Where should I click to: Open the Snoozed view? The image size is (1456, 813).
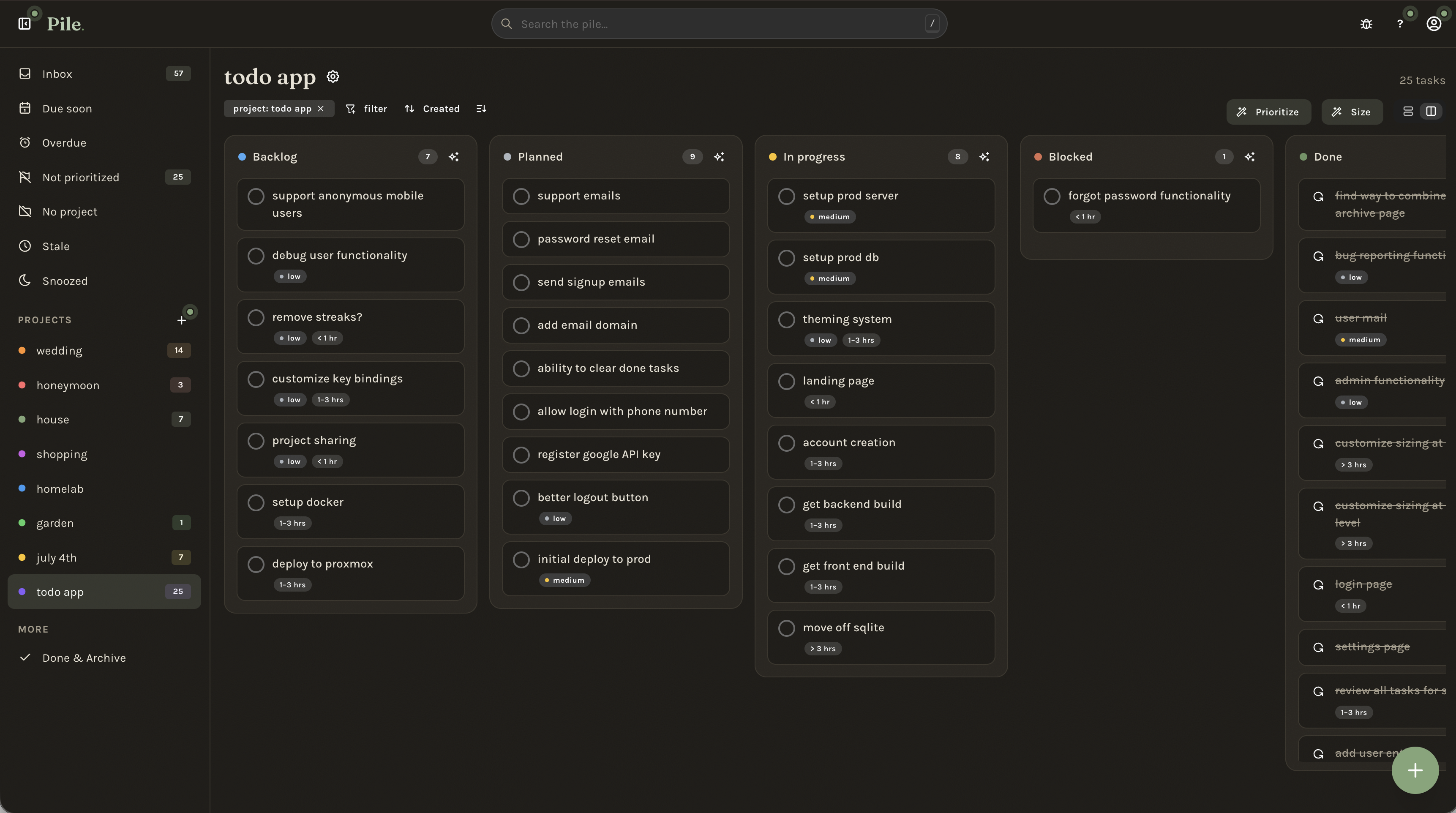click(104, 281)
